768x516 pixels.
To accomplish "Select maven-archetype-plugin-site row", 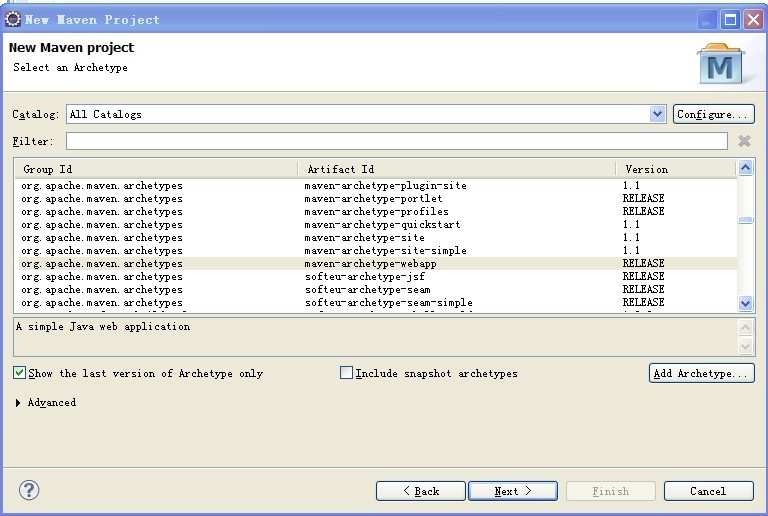I will click(377, 186).
